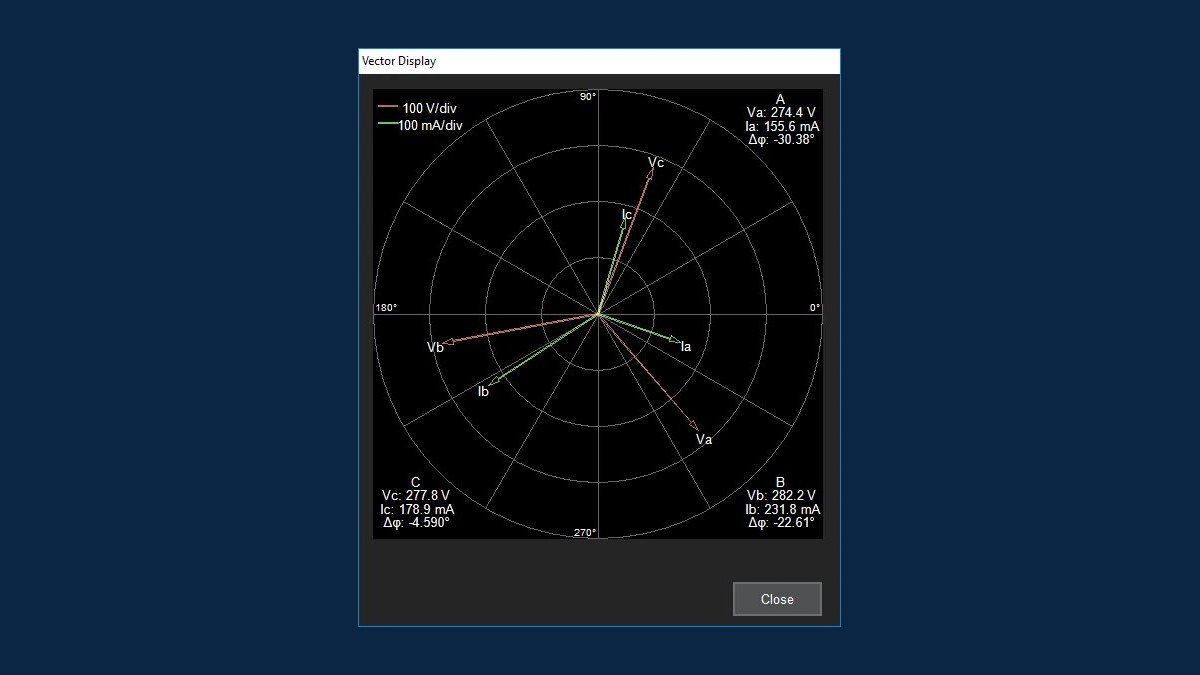Click the Ia: 155.6 mA reading
1200x675 pixels.
coord(782,127)
